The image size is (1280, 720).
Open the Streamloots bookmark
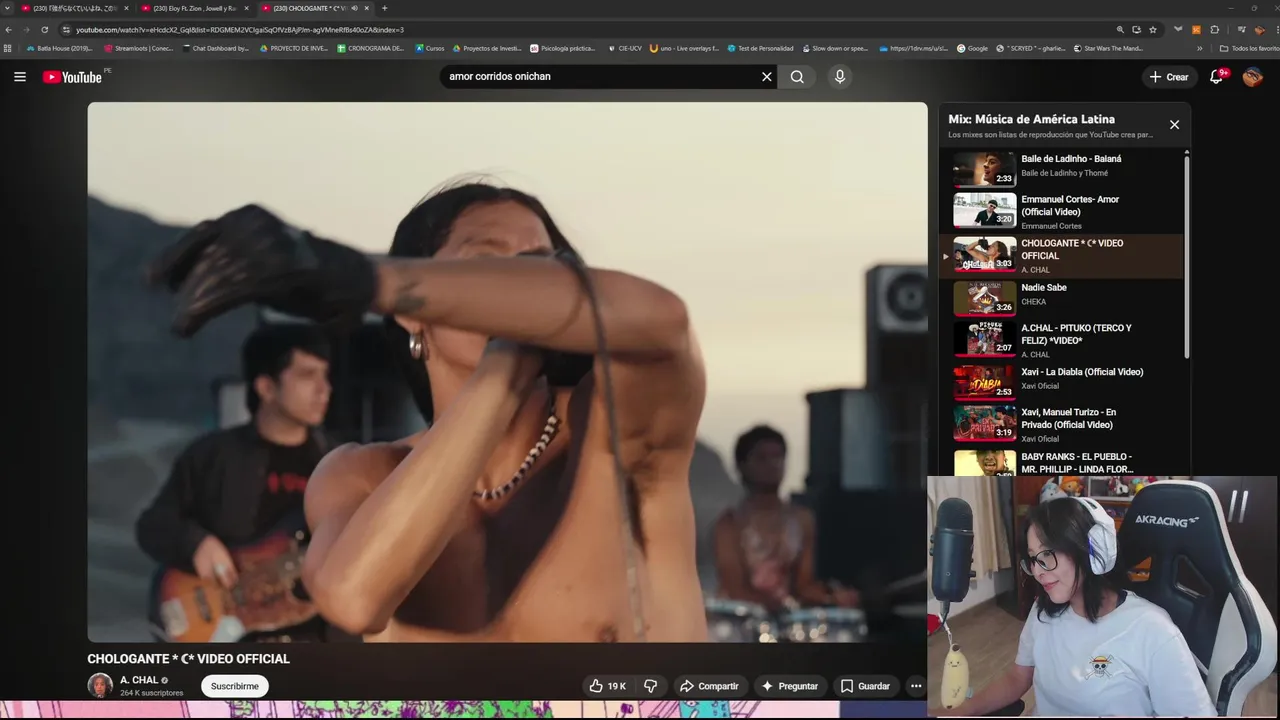click(x=139, y=48)
